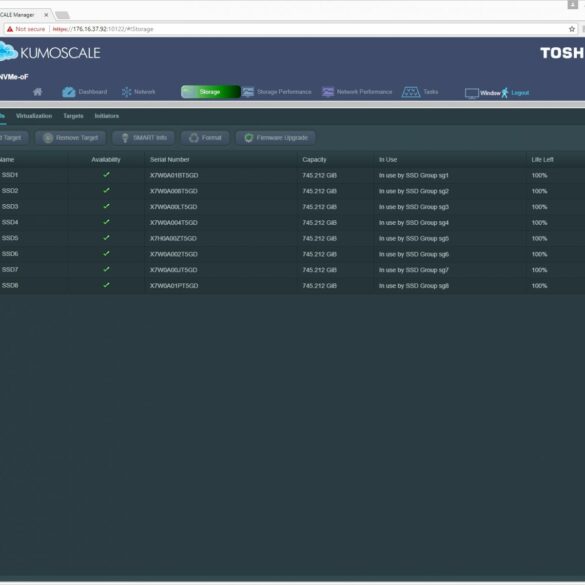Click the KumoScale cloud logo

tap(8, 51)
